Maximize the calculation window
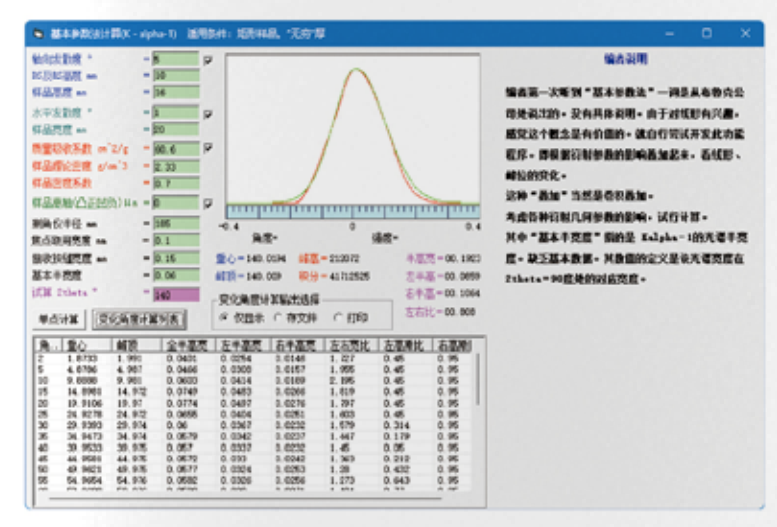 (706, 33)
